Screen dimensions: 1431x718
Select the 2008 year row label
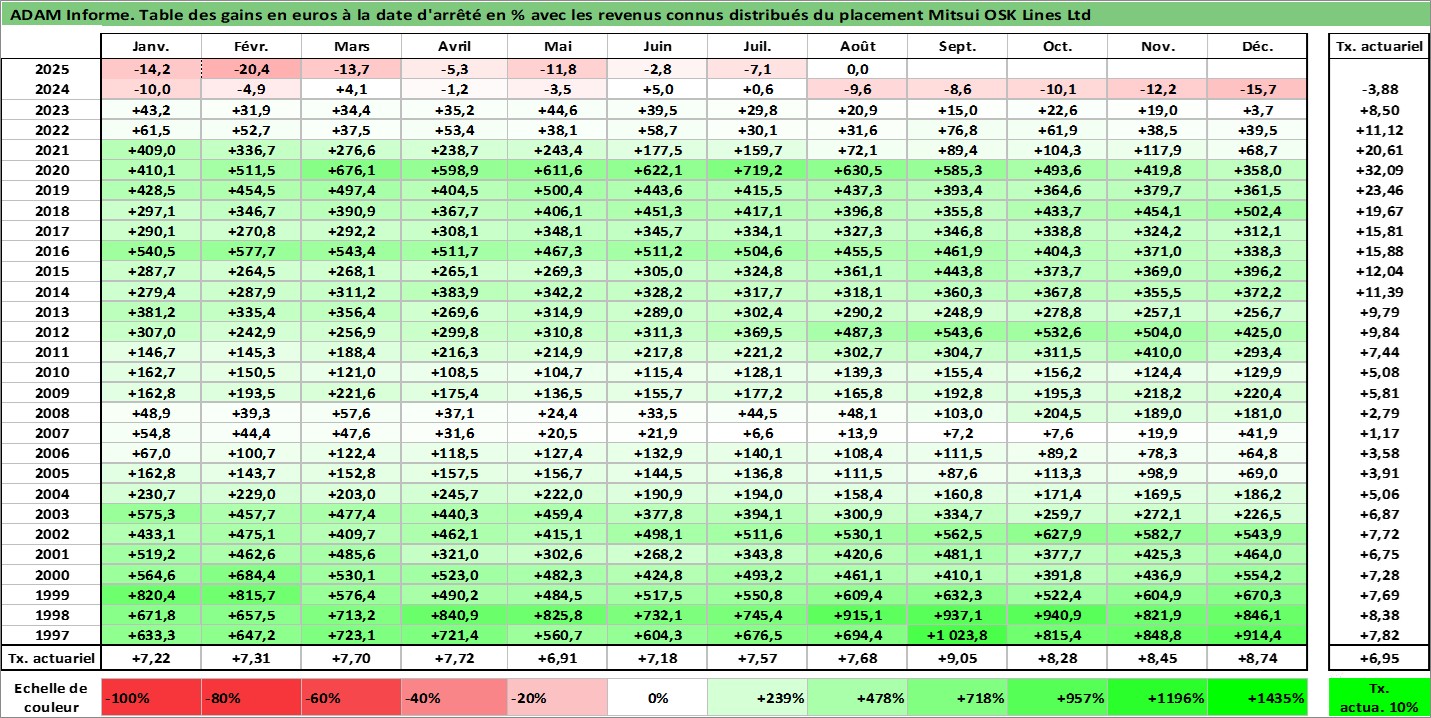[x=51, y=412]
